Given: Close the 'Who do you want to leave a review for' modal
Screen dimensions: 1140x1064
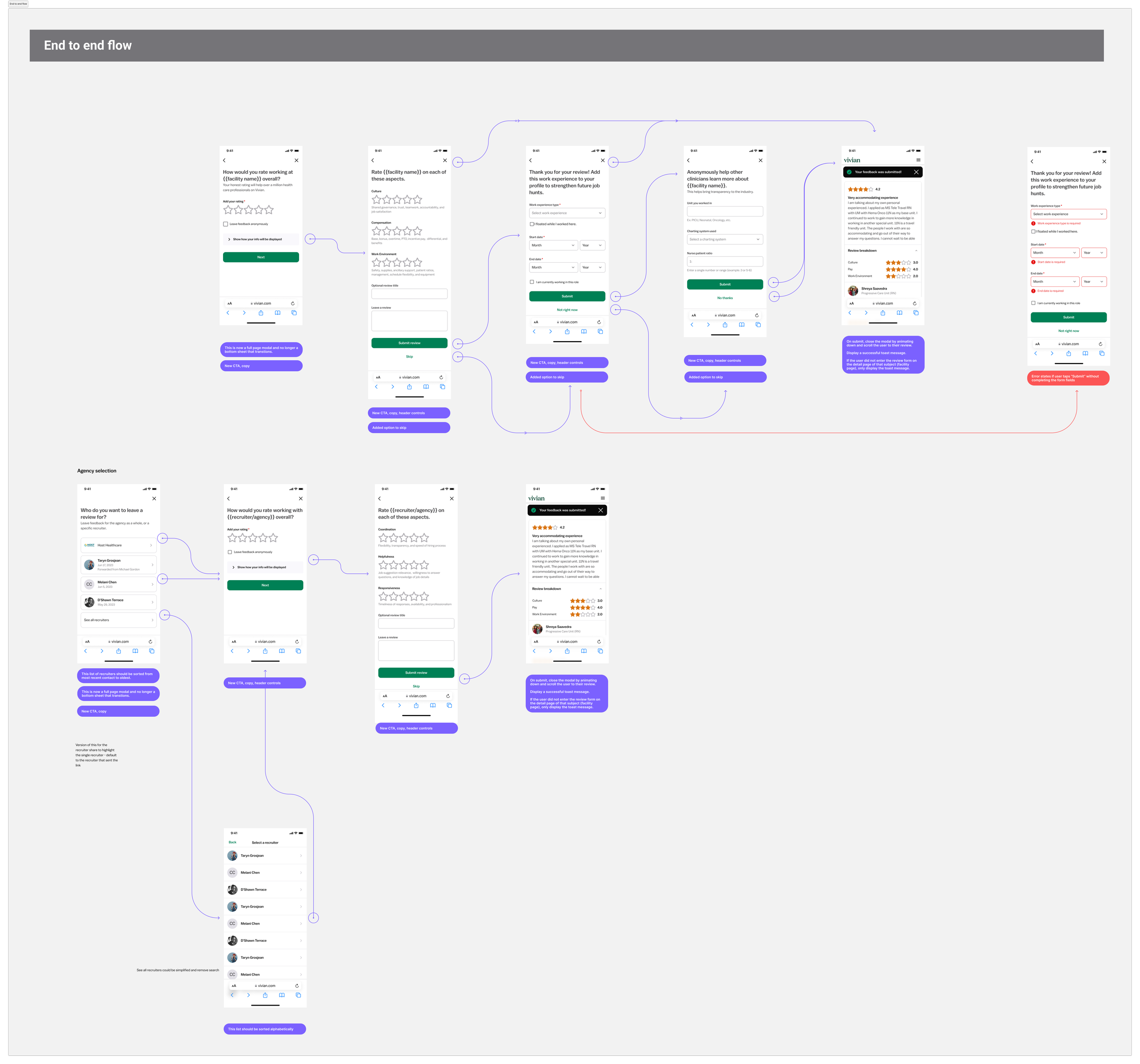Looking at the screenshot, I should point(154,498).
